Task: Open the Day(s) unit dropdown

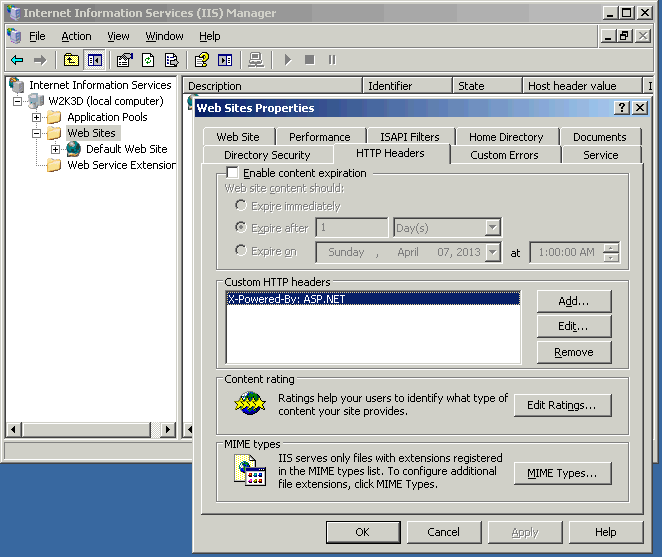Action: [x=492, y=228]
